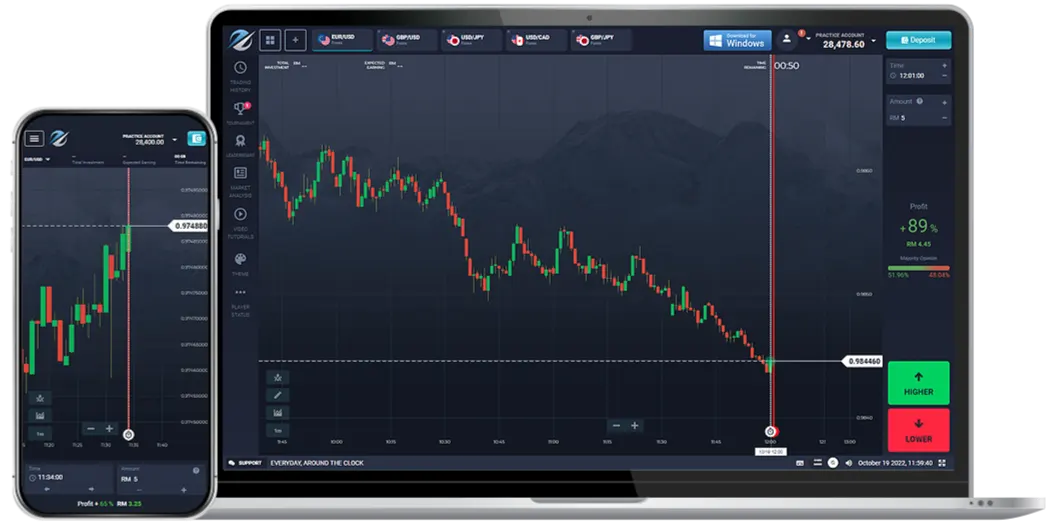Open the 1m timeframe selector on laptop chart
This screenshot has height=524, width=1057.
278,430
